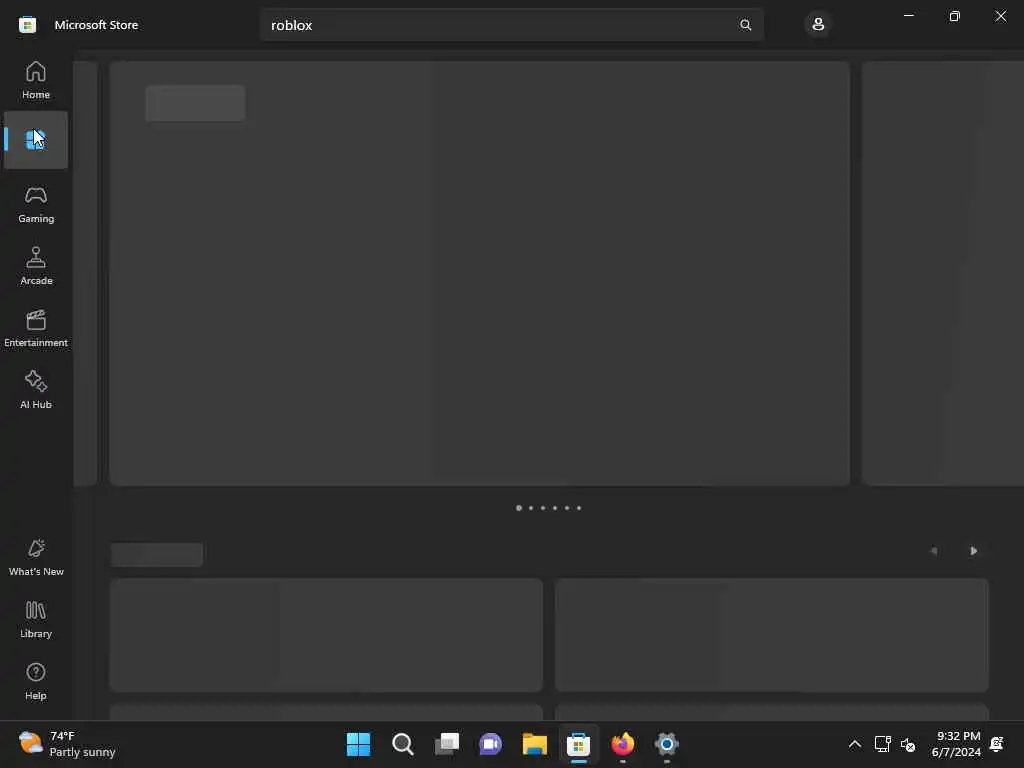This screenshot has height=768, width=1024.
Task: Open the Library page
Action: pos(36,620)
